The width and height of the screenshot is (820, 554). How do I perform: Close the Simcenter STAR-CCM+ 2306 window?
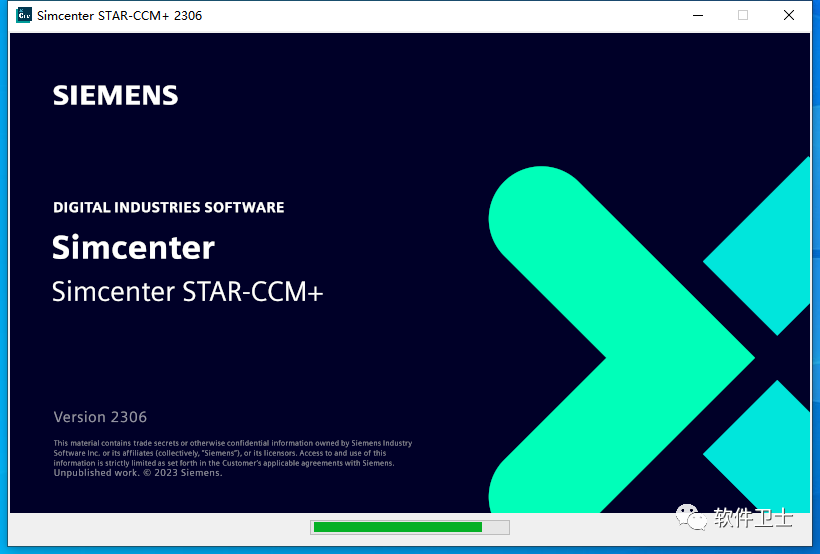tap(789, 15)
